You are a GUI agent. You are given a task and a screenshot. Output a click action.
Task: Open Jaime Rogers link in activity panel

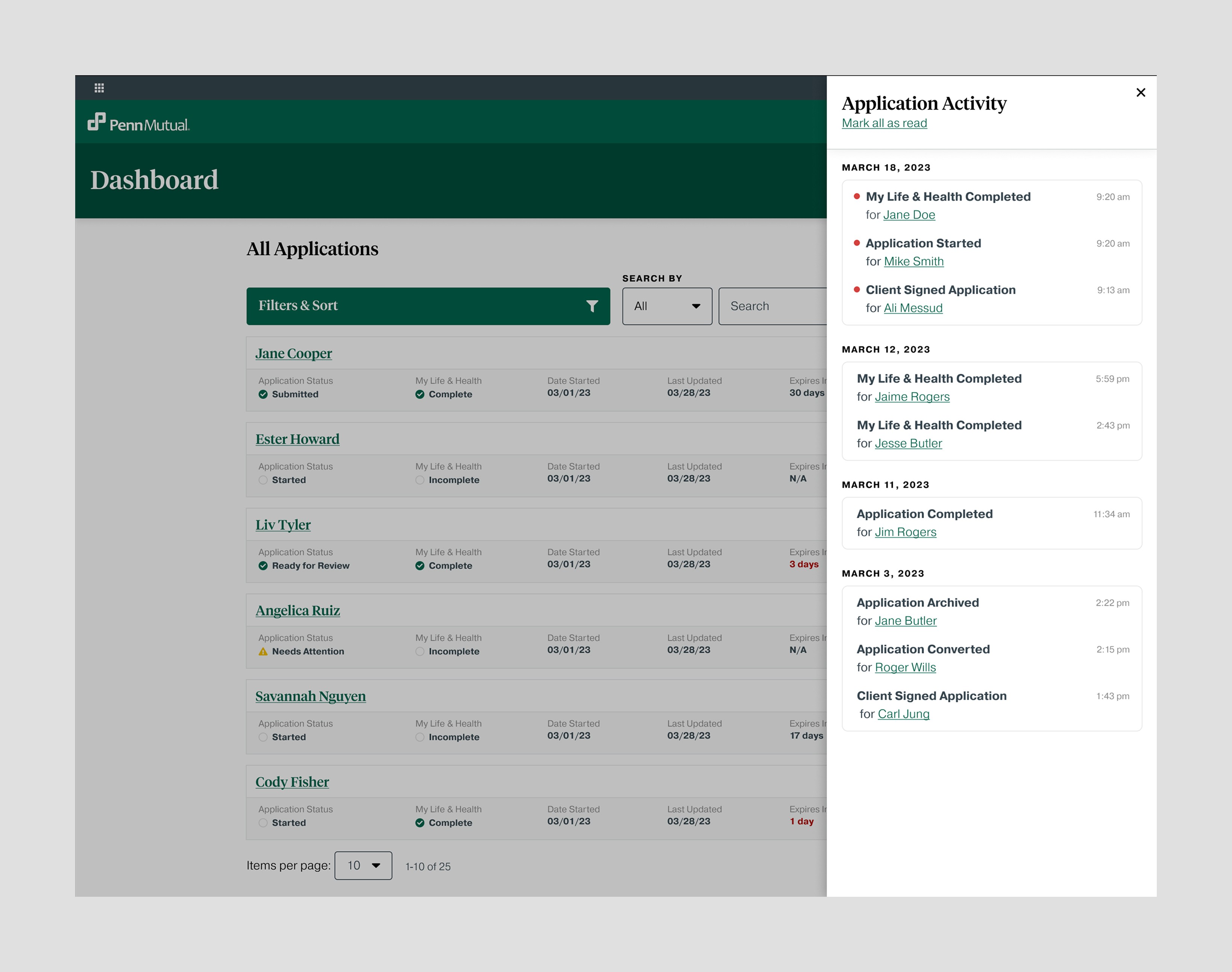pos(912,396)
